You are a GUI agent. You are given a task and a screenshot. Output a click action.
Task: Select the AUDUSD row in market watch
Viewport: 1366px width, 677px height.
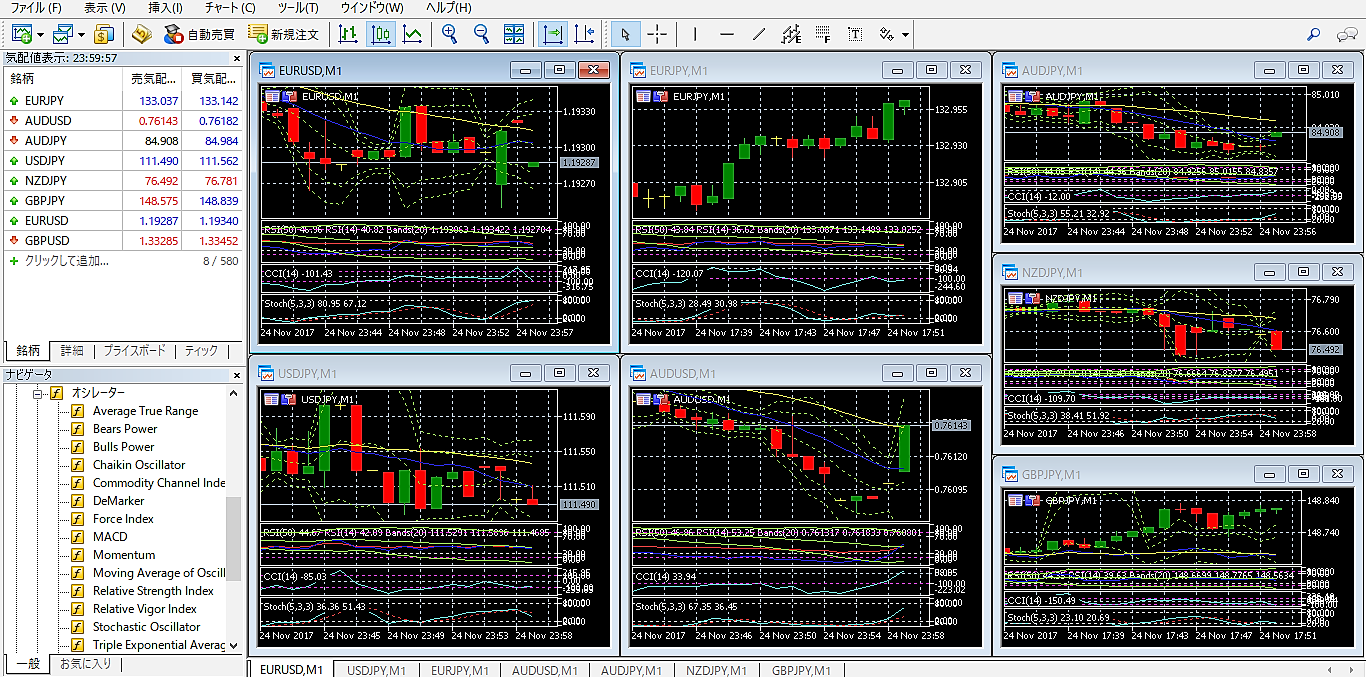tap(122, 121)
